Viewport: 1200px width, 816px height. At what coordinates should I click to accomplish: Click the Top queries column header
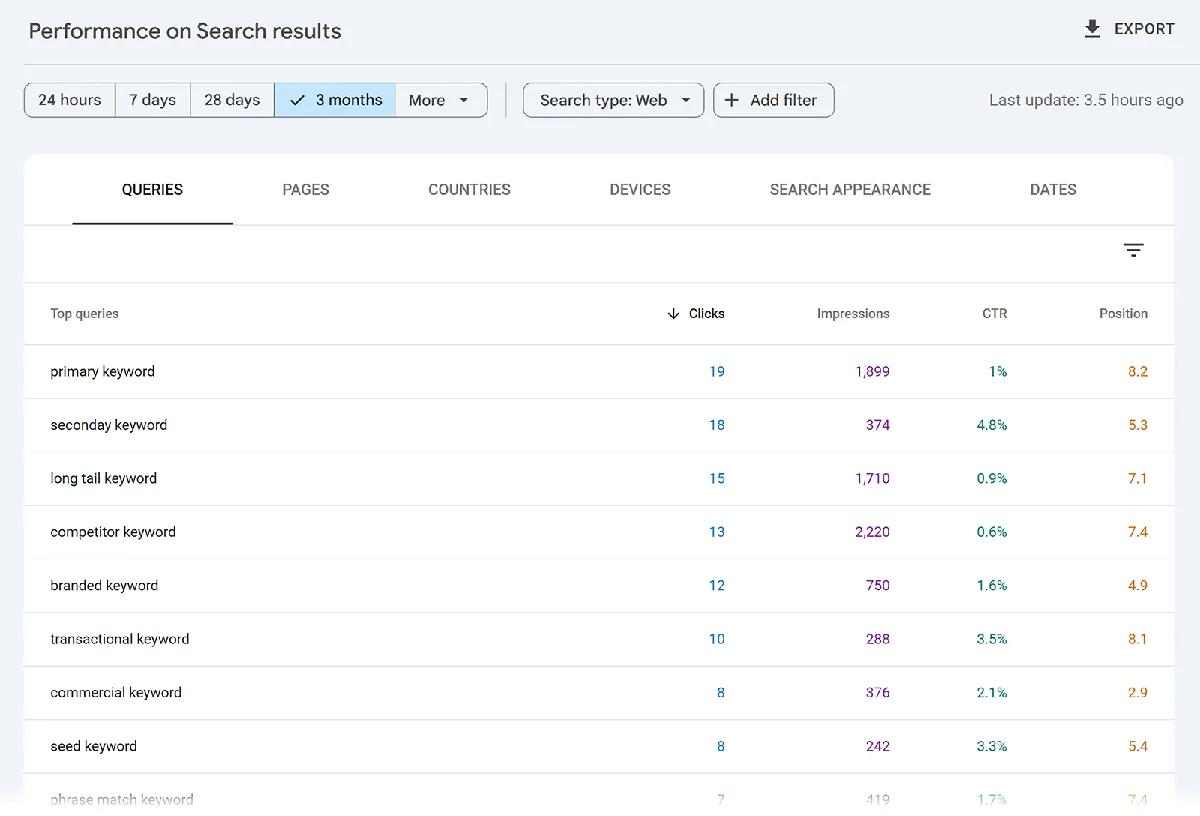[85, 314]
